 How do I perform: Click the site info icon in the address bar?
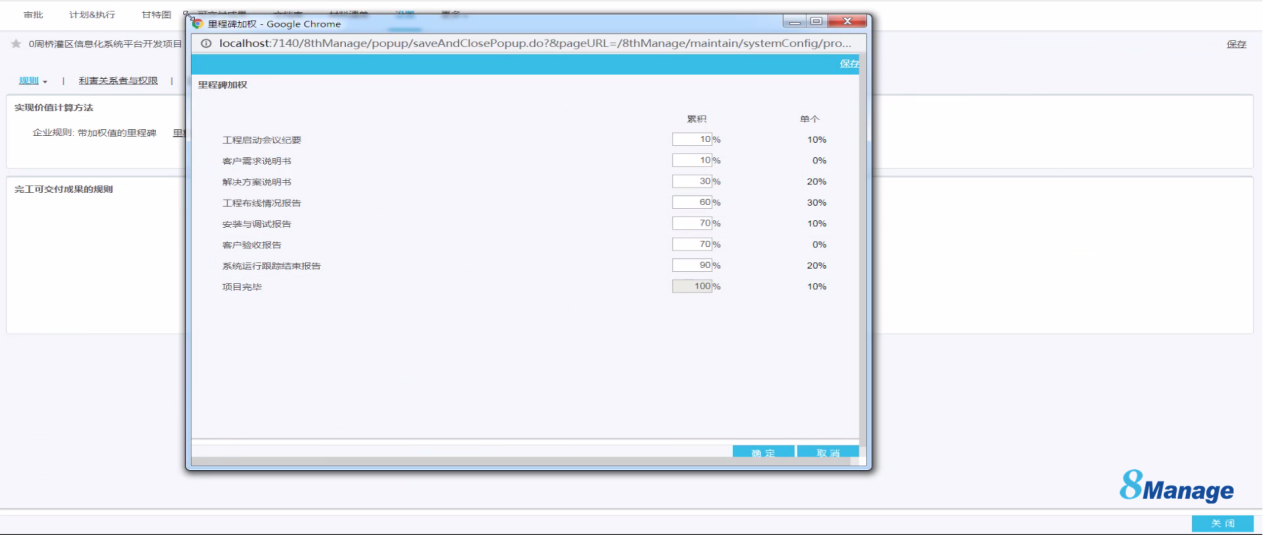point(207,43)
